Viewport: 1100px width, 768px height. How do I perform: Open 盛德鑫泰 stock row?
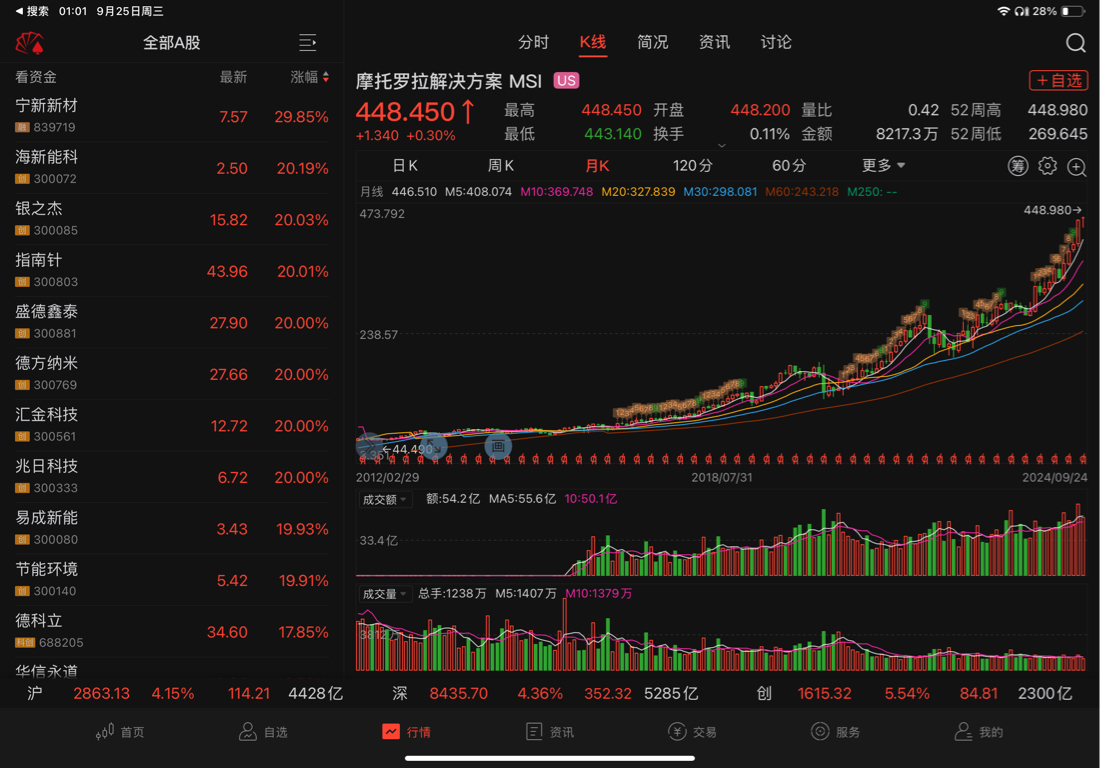tap(172, 323)
